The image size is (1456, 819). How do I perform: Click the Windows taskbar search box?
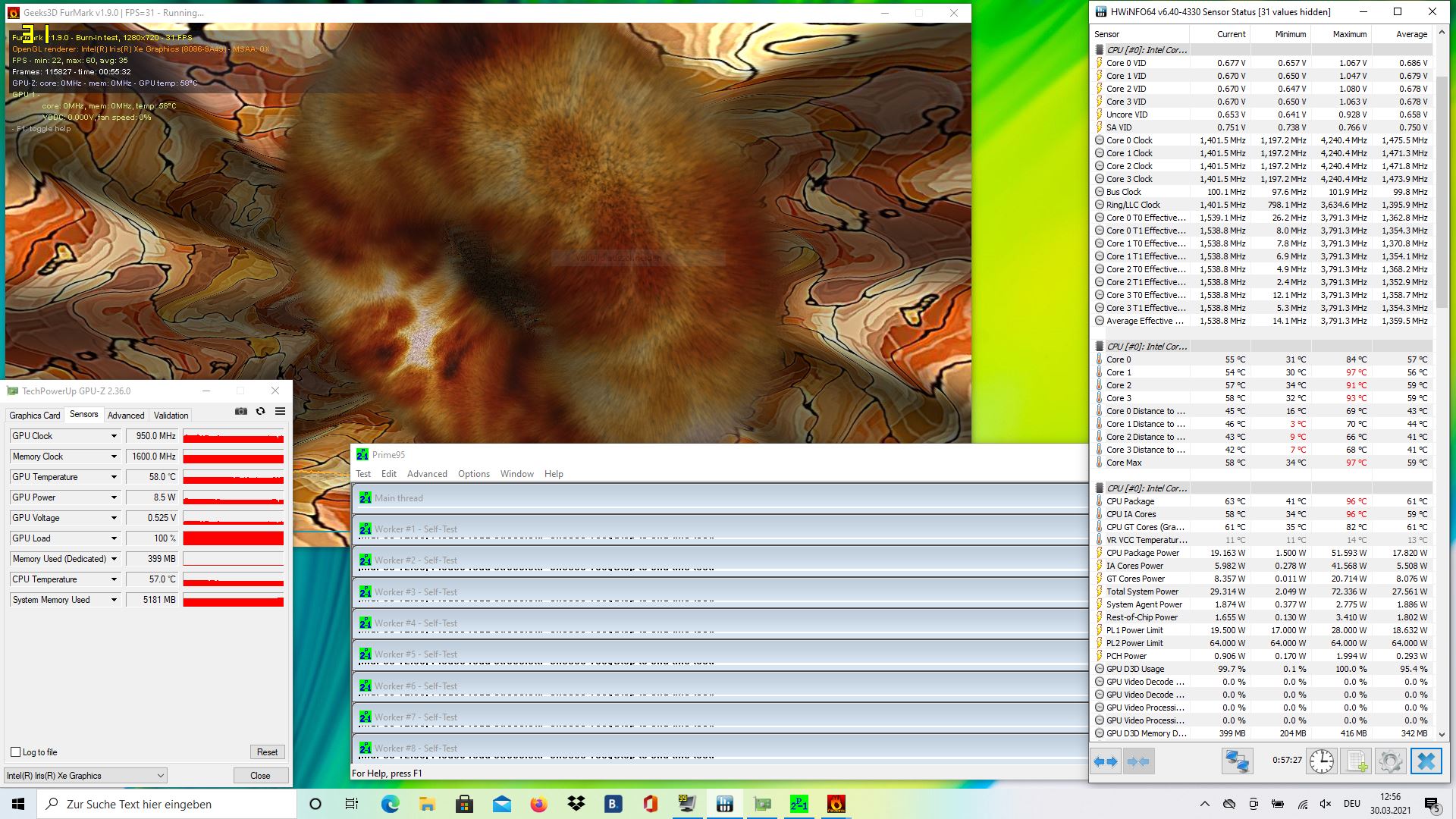(x=168, y=804)
